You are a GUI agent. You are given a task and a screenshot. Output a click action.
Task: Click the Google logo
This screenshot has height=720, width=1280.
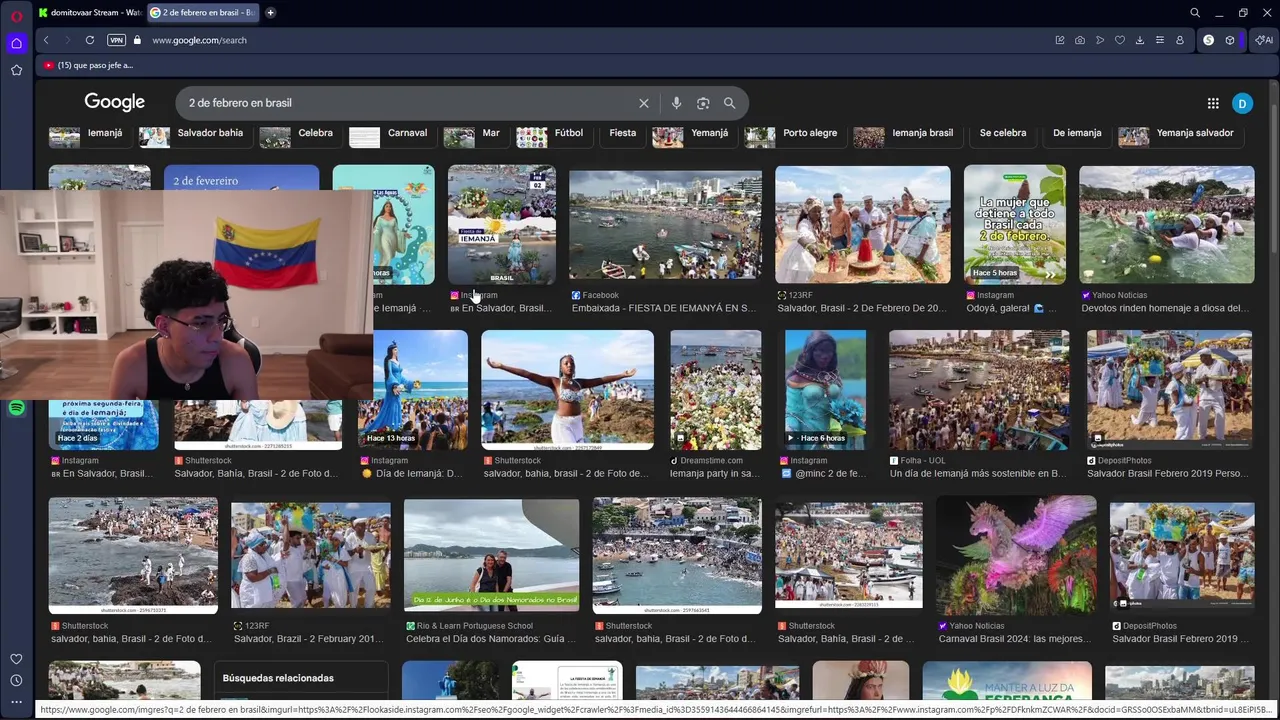click(114, 102)
